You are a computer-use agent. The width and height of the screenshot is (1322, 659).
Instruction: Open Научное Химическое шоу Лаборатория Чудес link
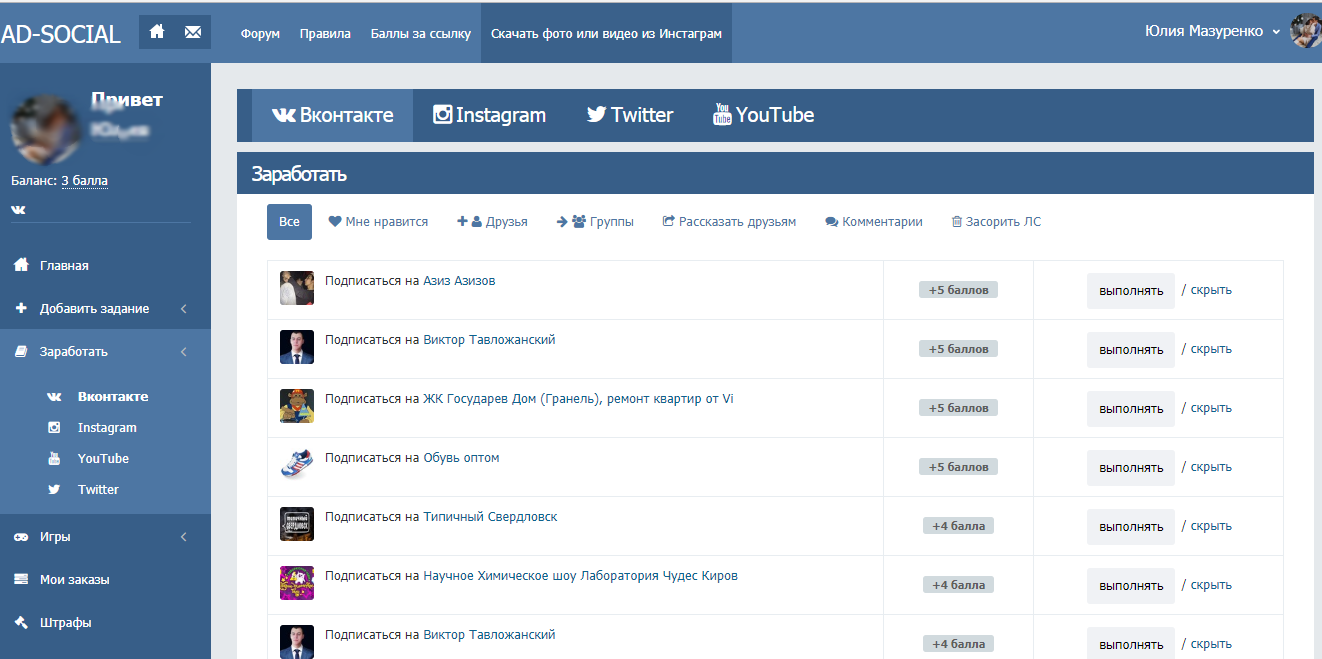[580, 576]
